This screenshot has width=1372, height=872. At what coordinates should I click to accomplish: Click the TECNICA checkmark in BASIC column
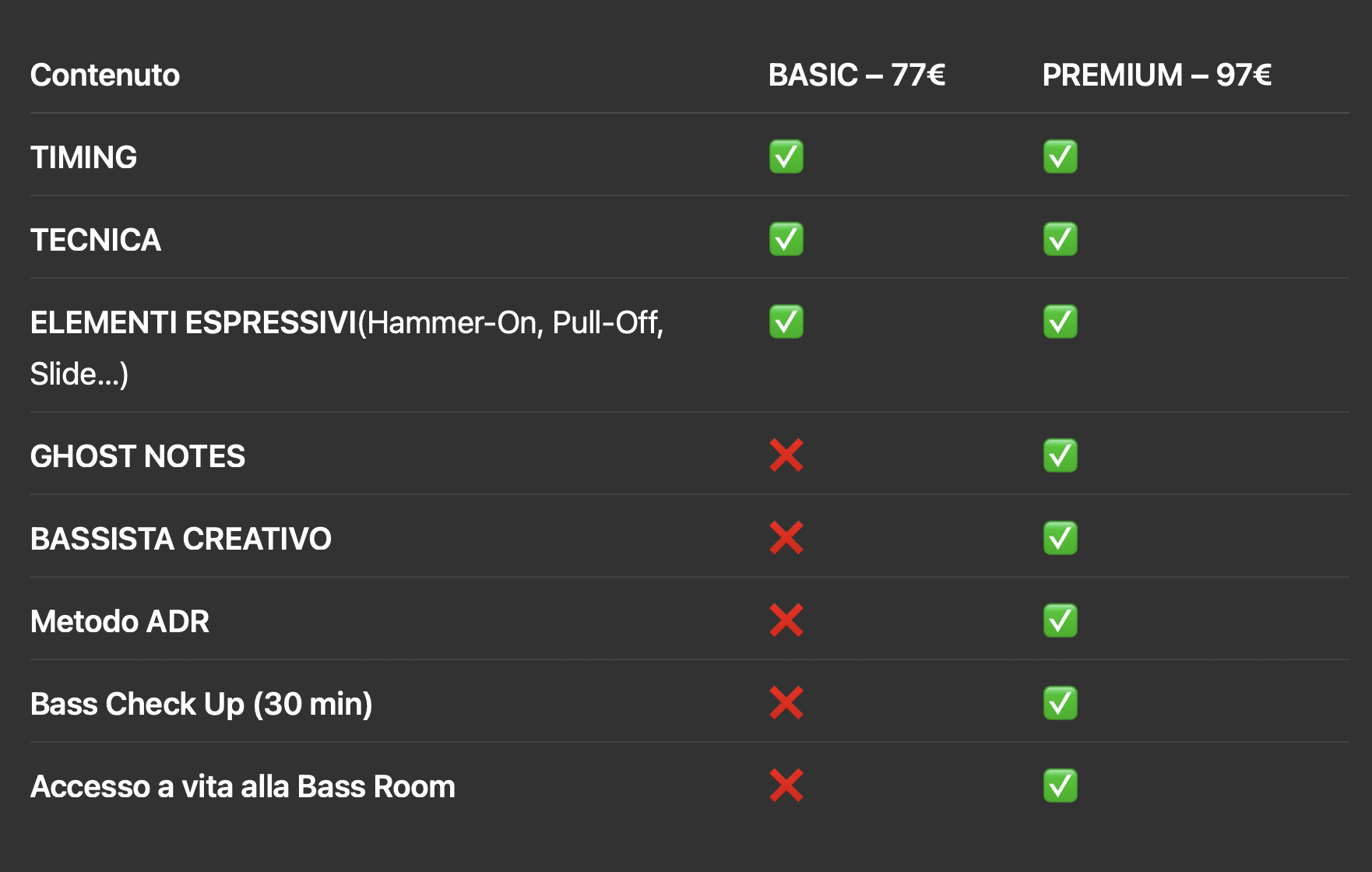point(786,239)
